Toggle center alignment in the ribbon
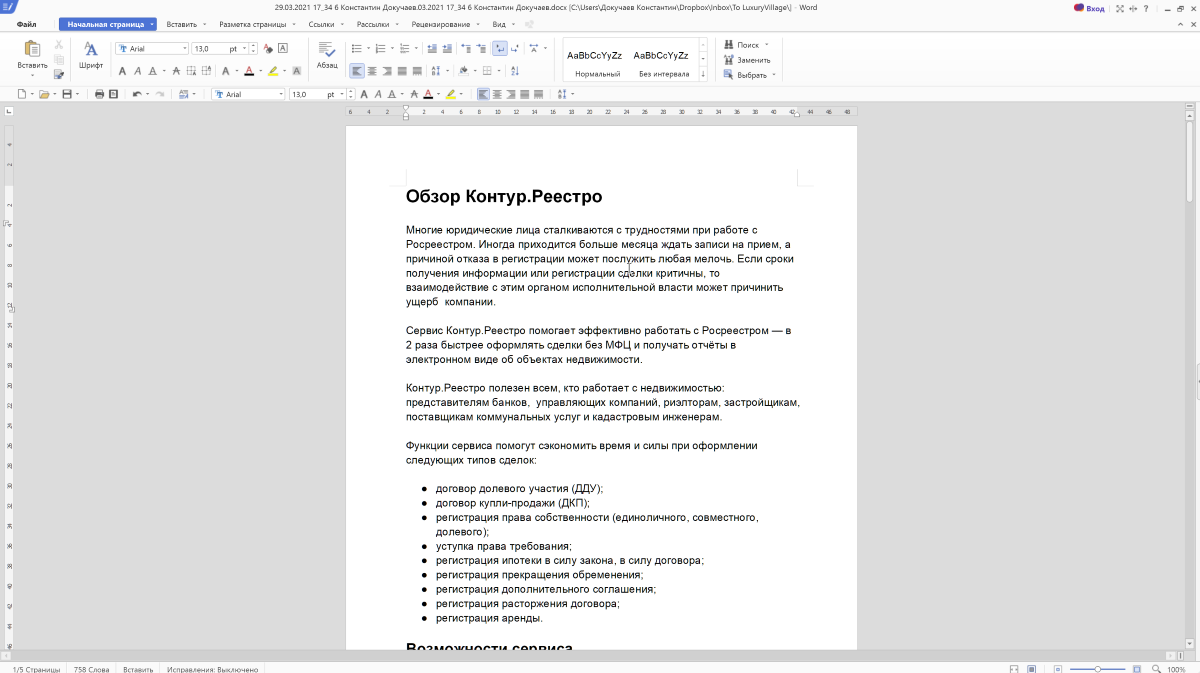The image size is (1200, 673). click(372, 71)
